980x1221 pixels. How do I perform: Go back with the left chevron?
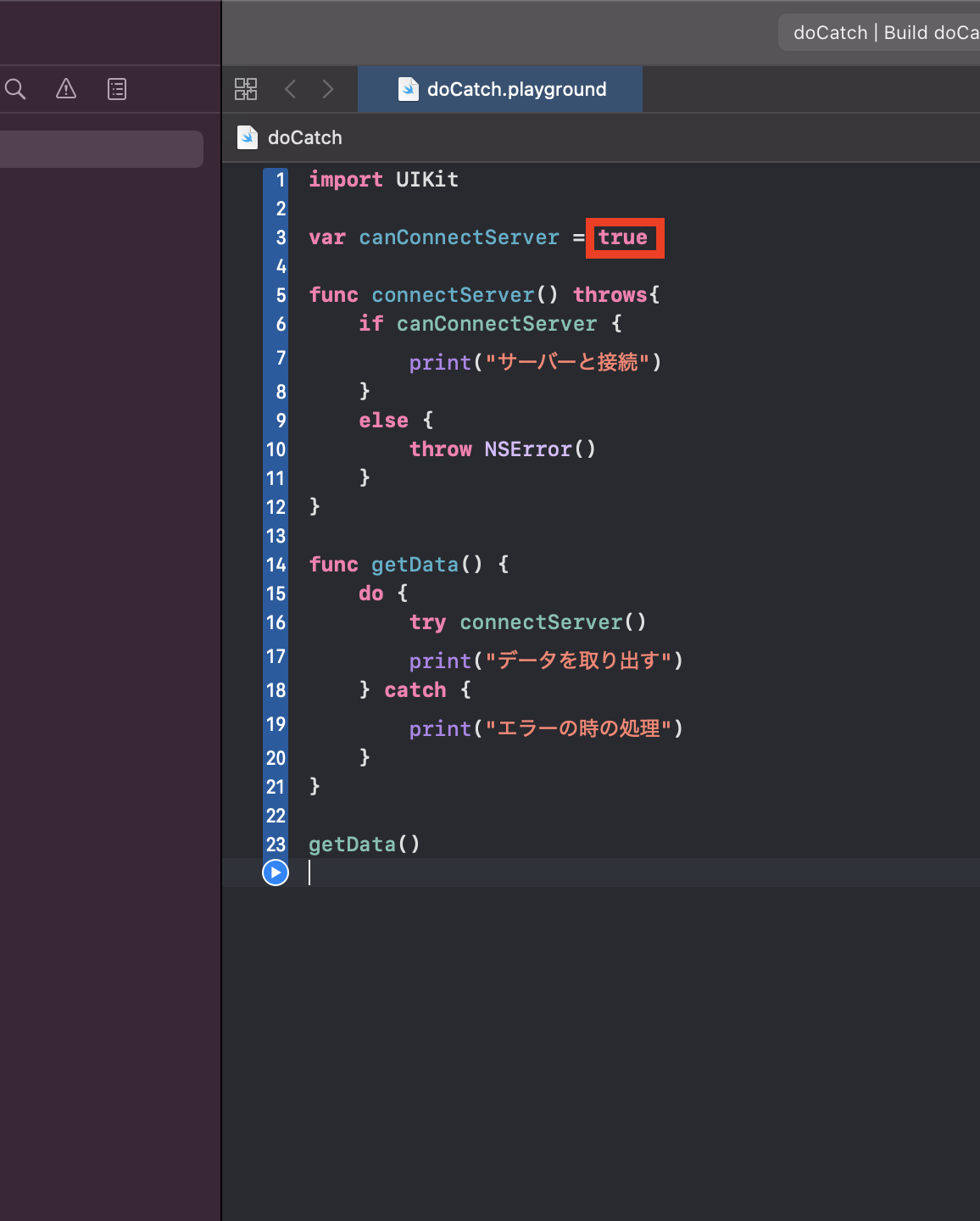point(291,89)
